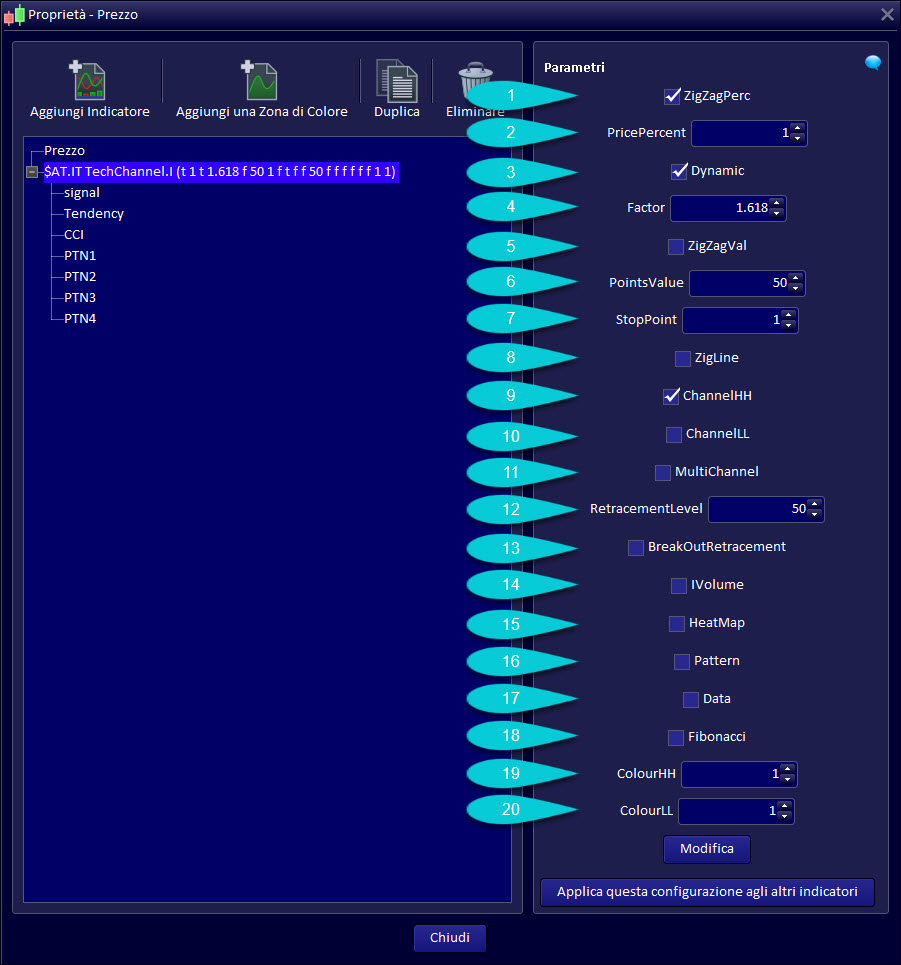Screen dimensions: 901x965
Task: Click the Aggiungi Indicatore icon
Action: (87, 81)
